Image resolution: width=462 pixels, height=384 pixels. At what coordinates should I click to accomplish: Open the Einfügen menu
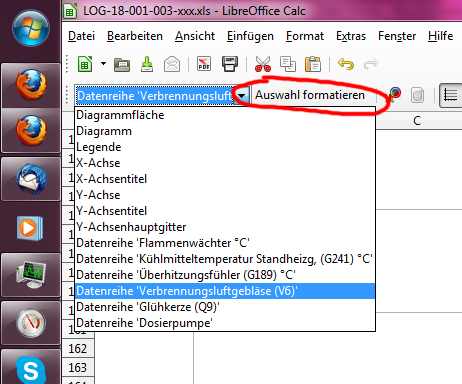click(250, 36)
